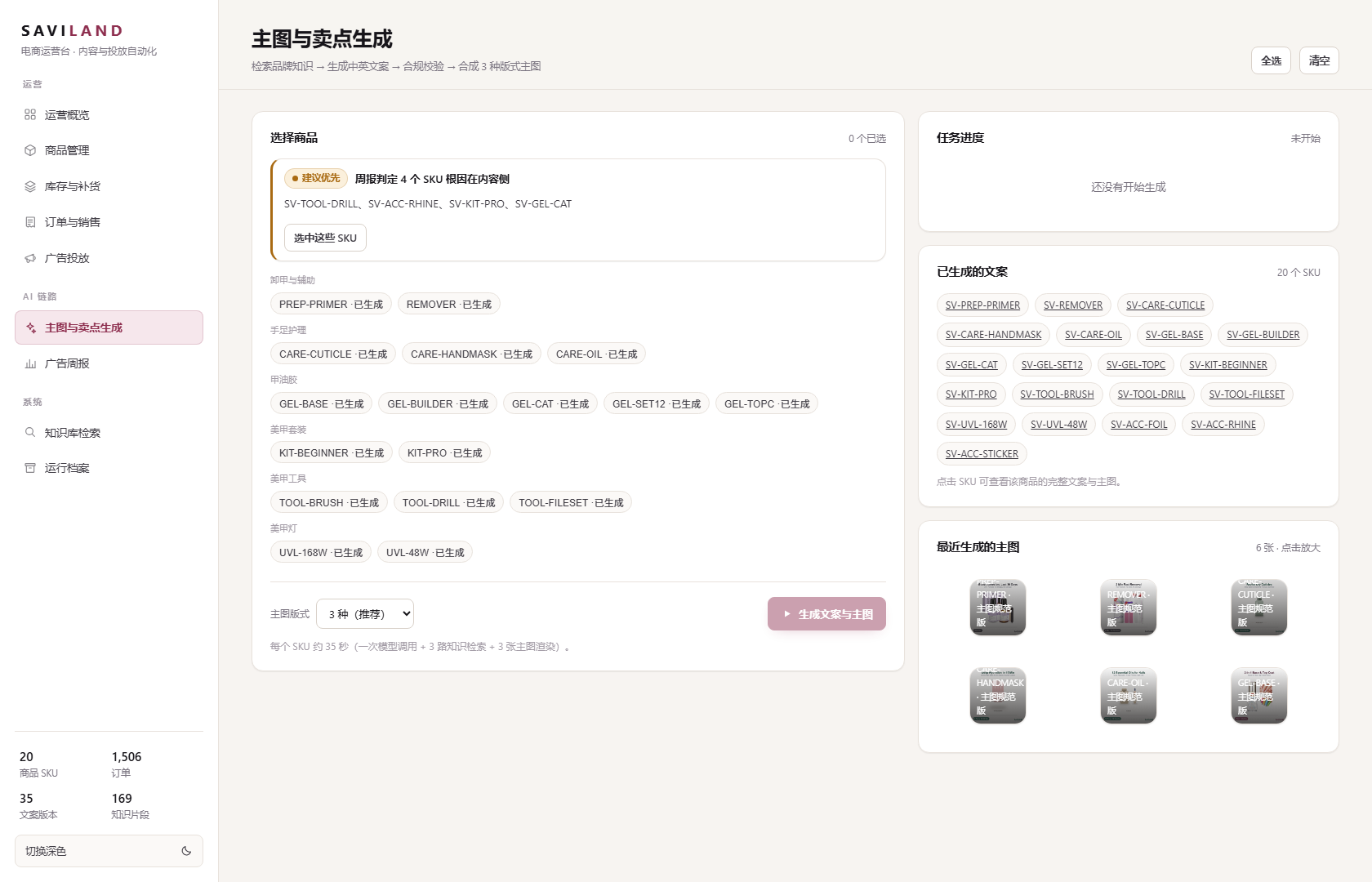The height and width of the screenshot is (882, 1372).
Task: Click the 切换深色 theme button
Action: pos(109,851)
